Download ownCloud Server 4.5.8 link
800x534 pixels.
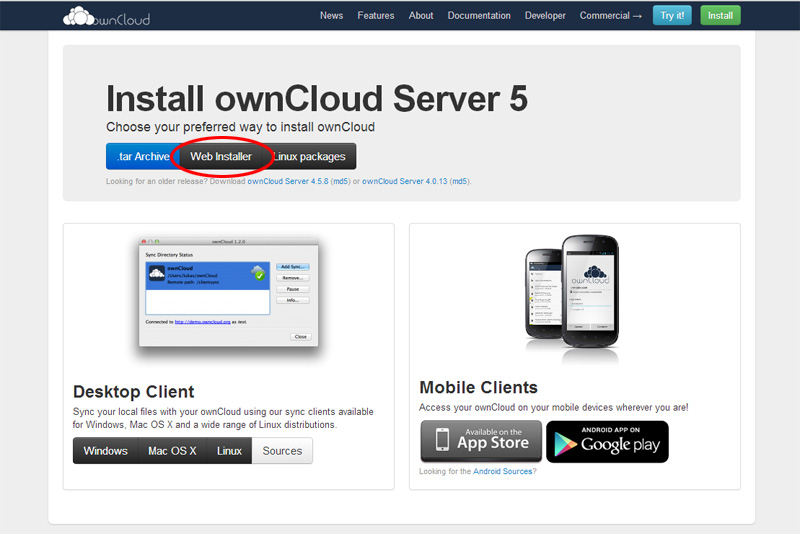tap(288, 181)
